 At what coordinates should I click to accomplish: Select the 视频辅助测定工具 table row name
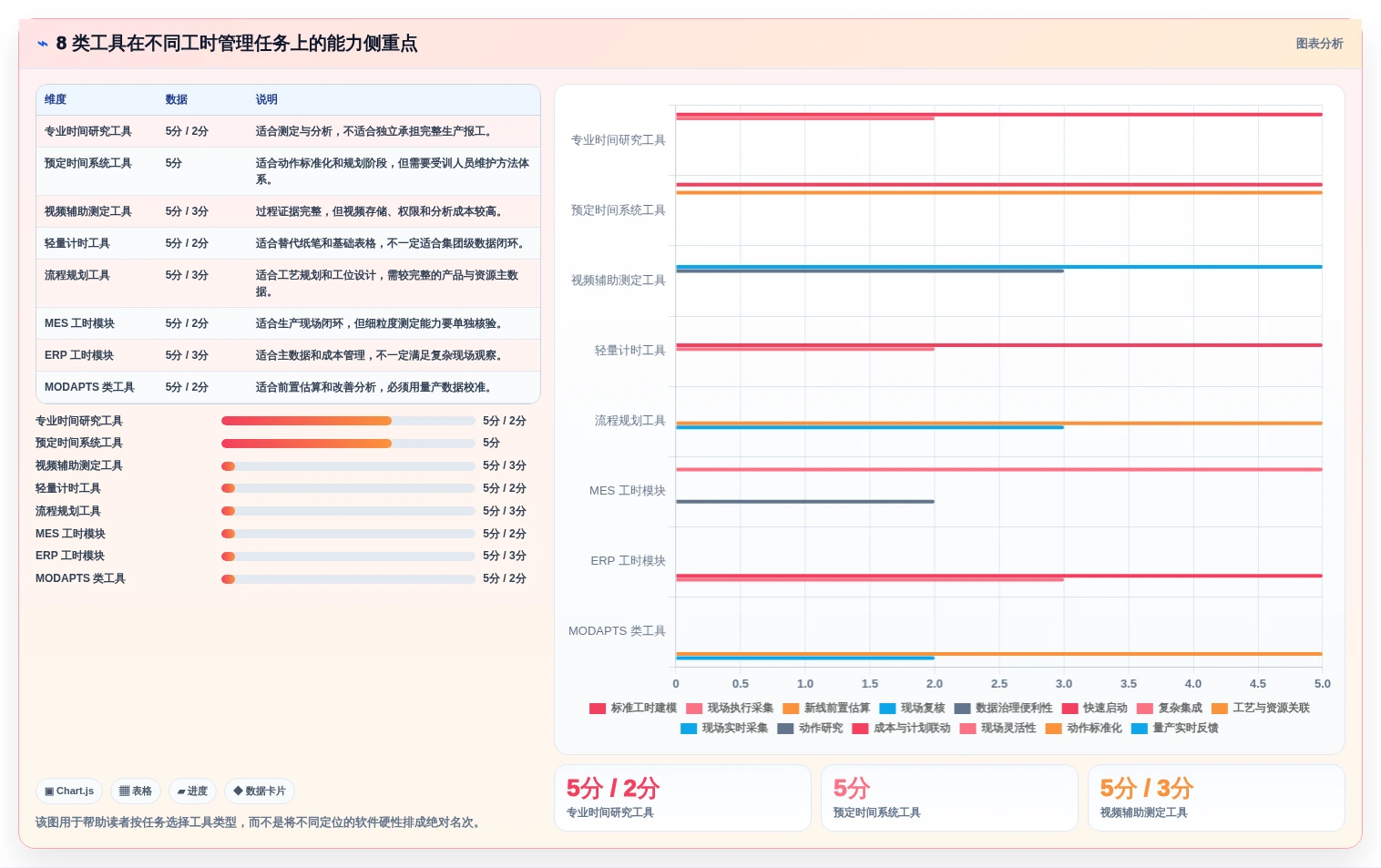click(x=88, y=211)
